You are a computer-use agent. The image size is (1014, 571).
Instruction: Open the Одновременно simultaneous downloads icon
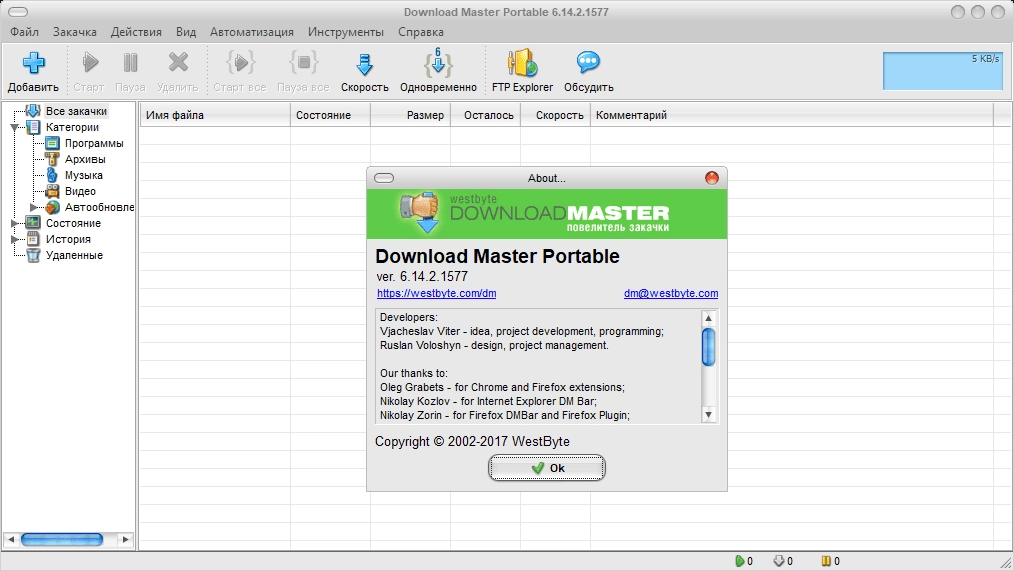(438, 63)
